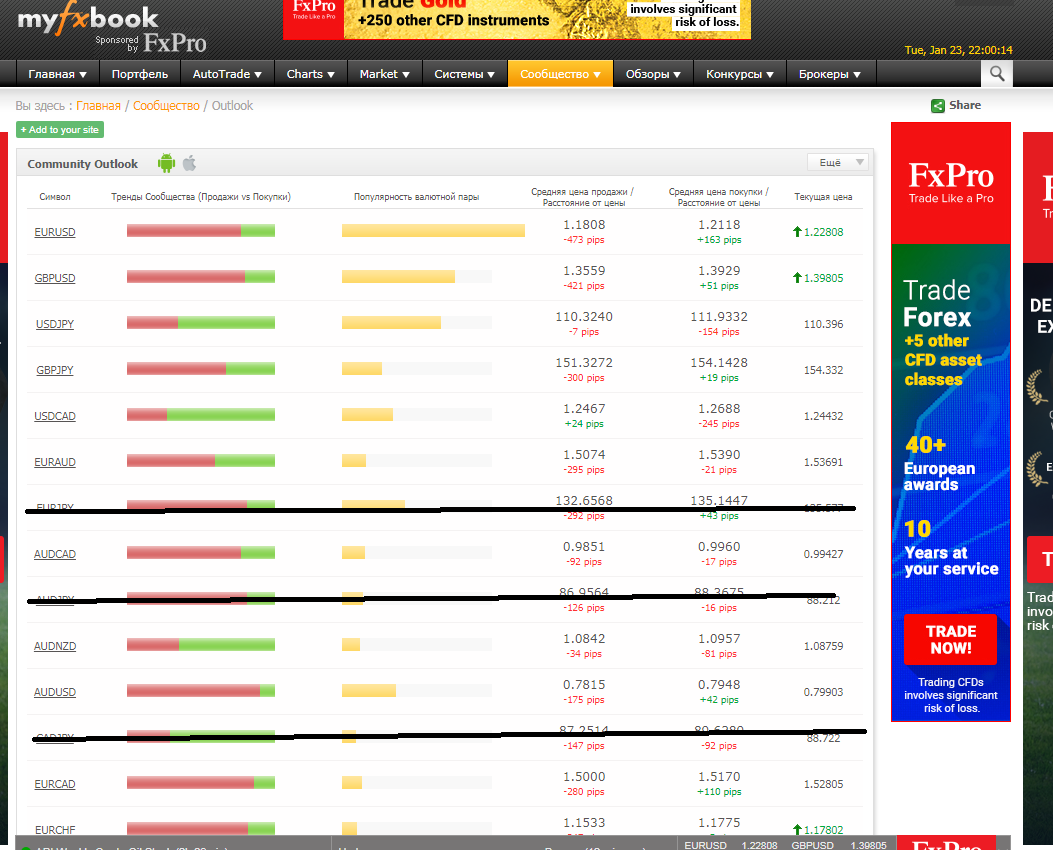1053x850 pixels.
Task: Click the FxPro sponsor logo
Action: click(x=175, y=43)
